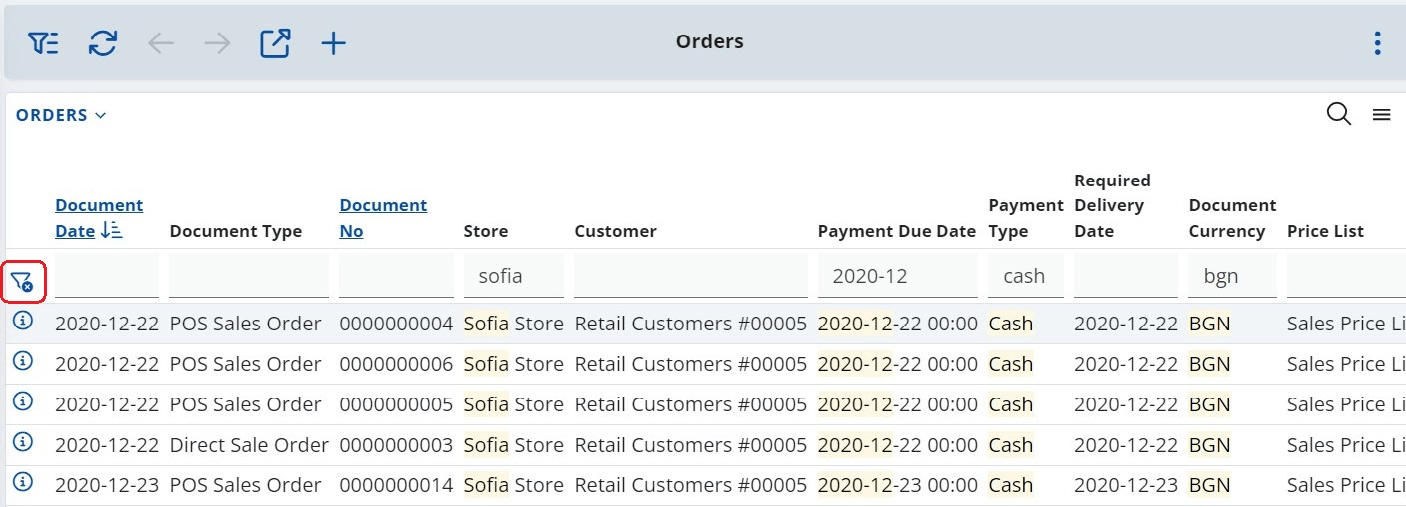Click Document Currency filter with bgn

[x=1231, y=276]
